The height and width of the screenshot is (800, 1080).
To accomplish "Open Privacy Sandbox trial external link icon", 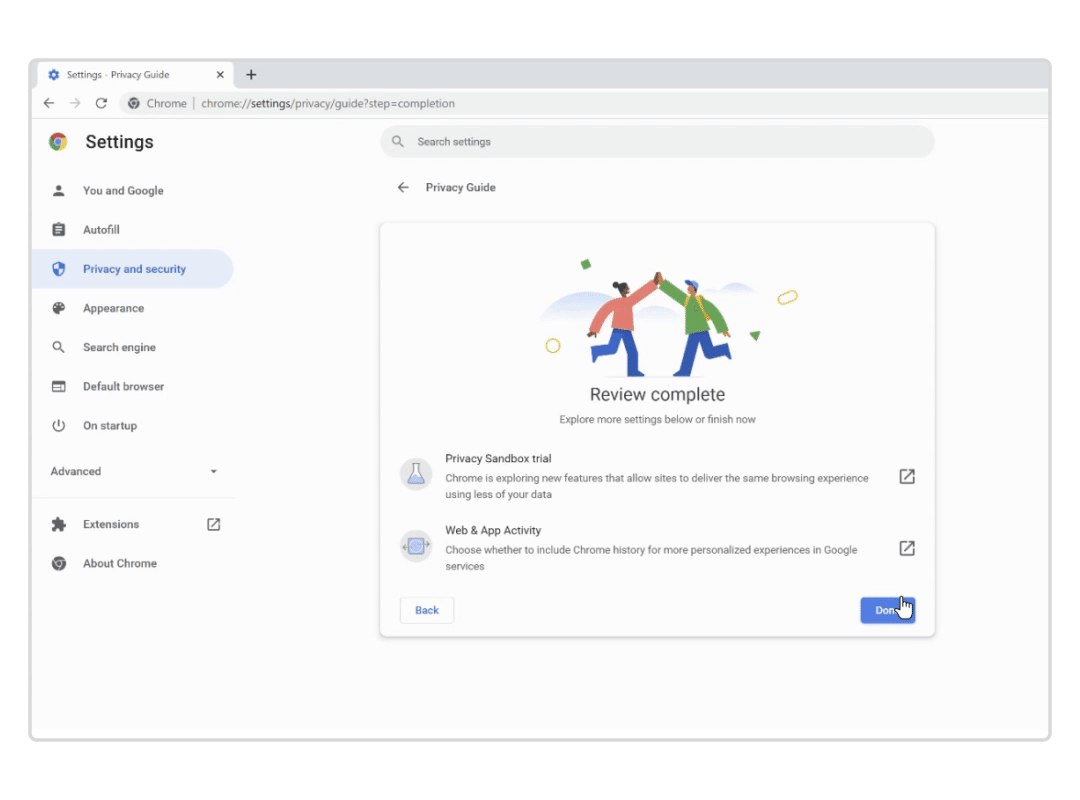I will pyautogui.click(x=907, y=476).
